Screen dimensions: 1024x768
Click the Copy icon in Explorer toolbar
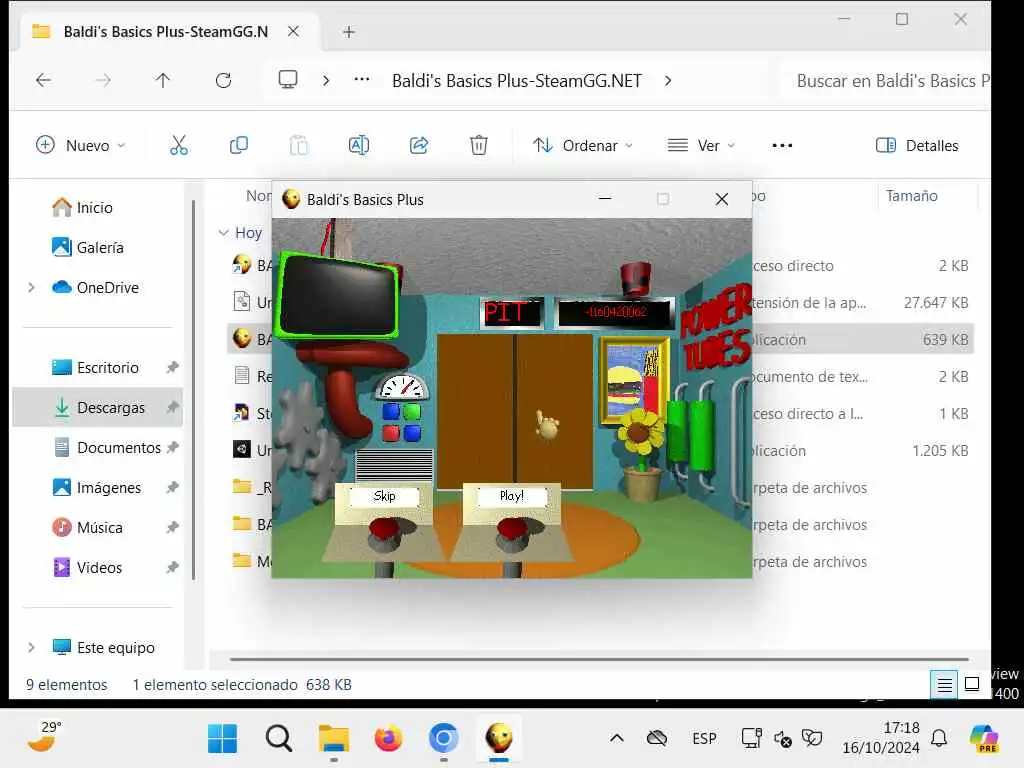click(x=239, y=145)
